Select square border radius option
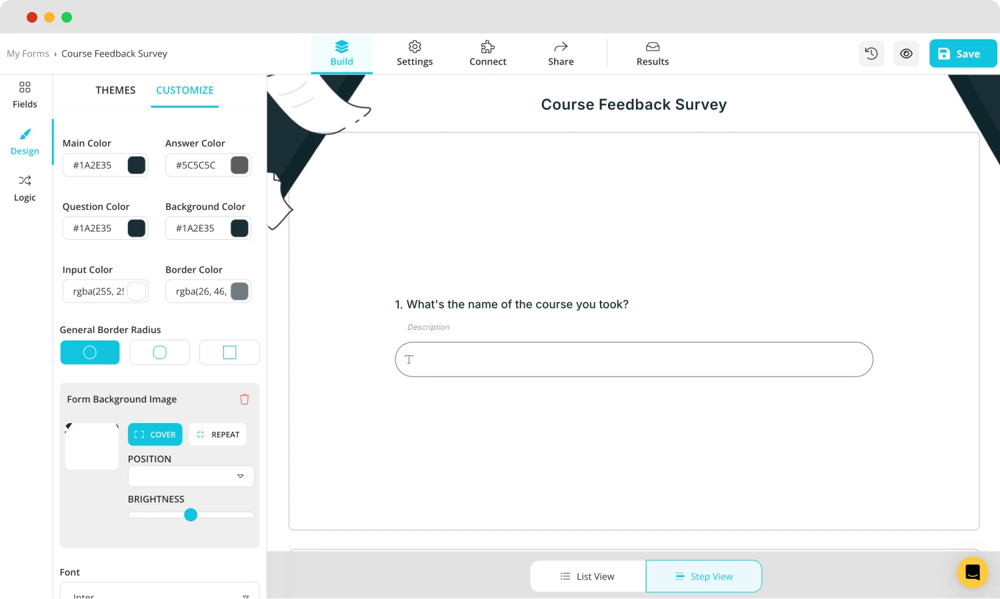The height and width of the screenshot is (599, 1000). pos(229,352)
